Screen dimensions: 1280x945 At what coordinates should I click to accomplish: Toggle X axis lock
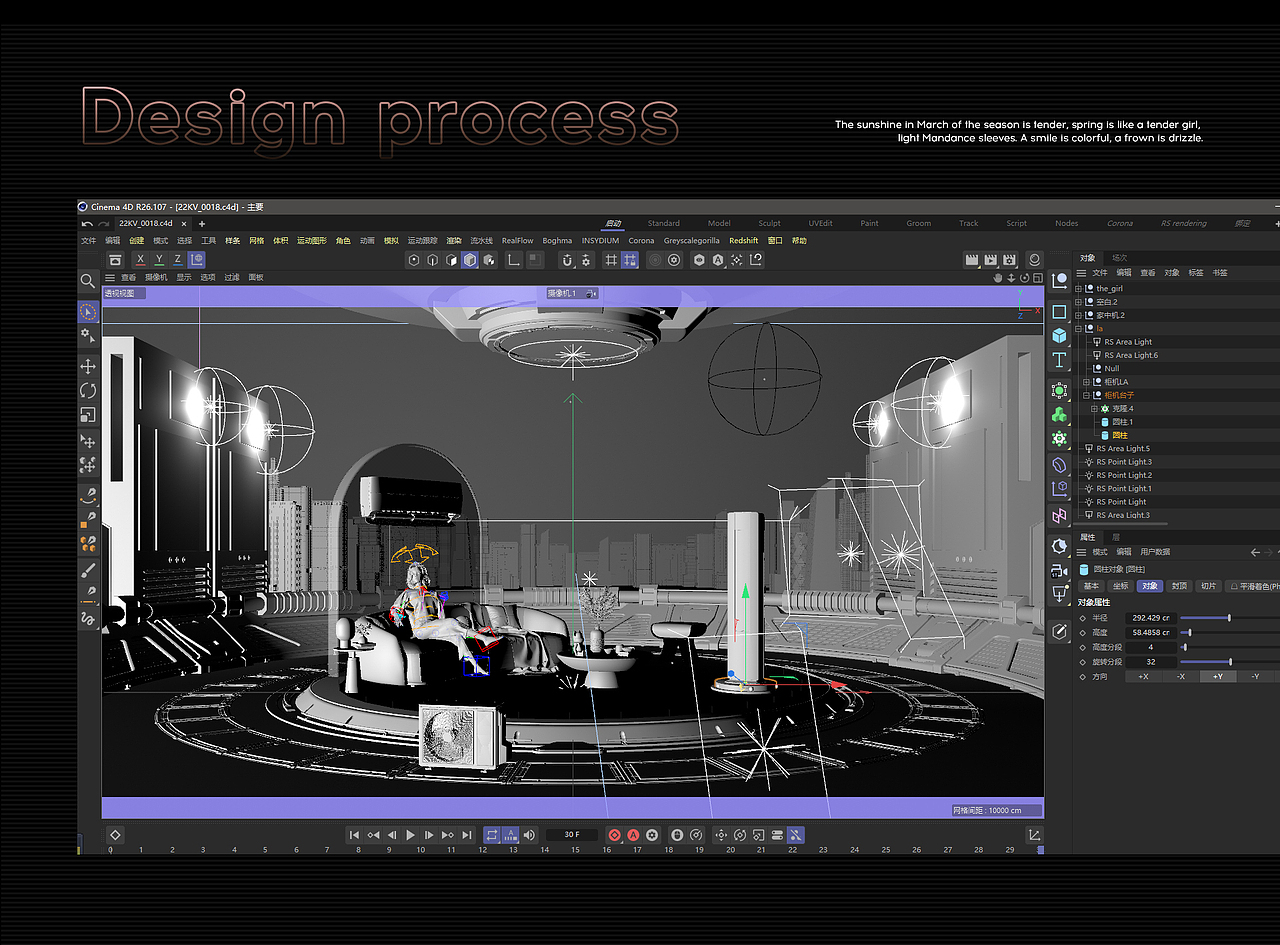[x=140, y=260]
